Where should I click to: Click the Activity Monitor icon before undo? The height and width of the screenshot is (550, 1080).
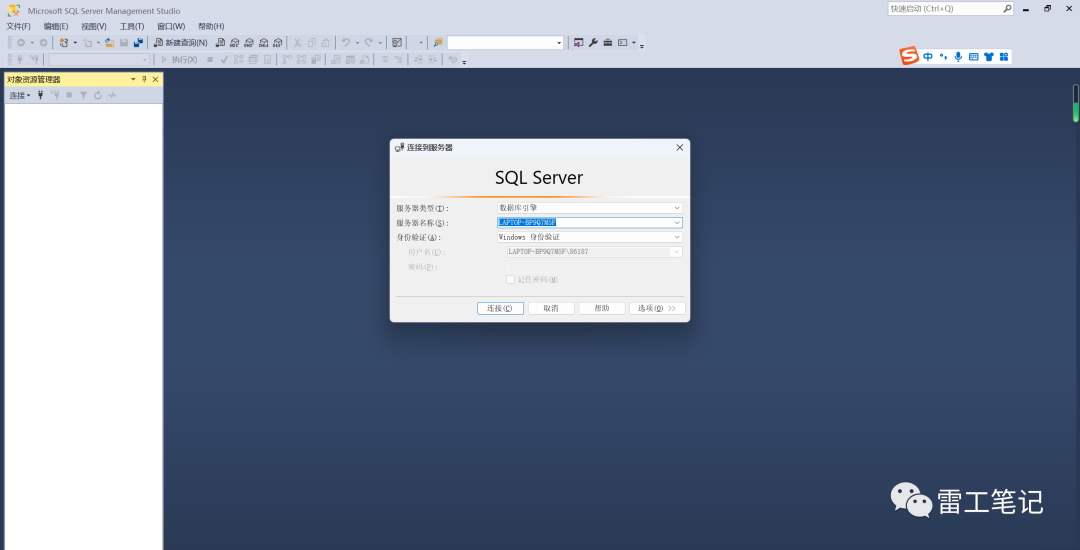click(397, 43)
